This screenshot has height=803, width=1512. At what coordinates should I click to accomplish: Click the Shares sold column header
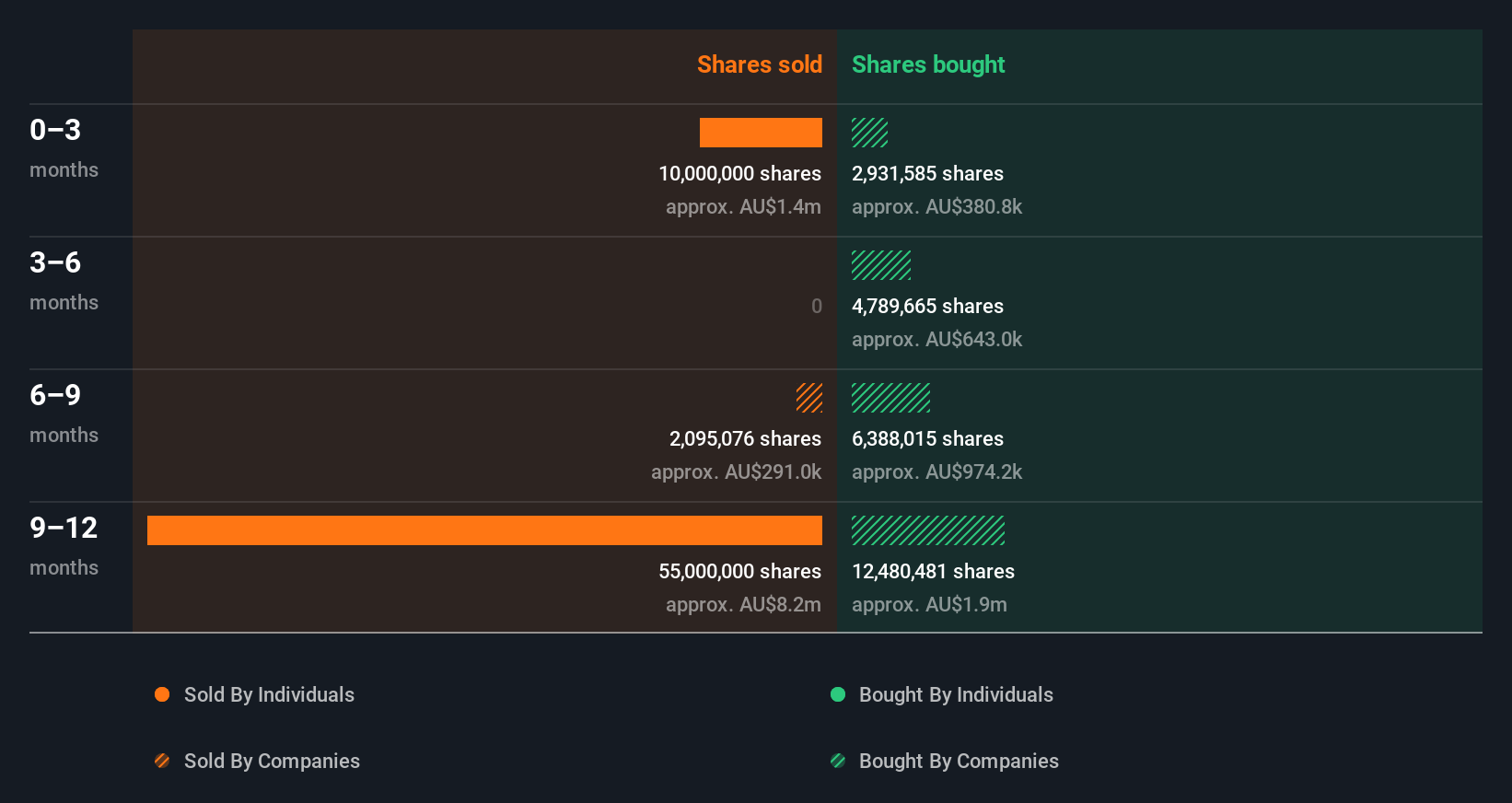tap(759, 64)
